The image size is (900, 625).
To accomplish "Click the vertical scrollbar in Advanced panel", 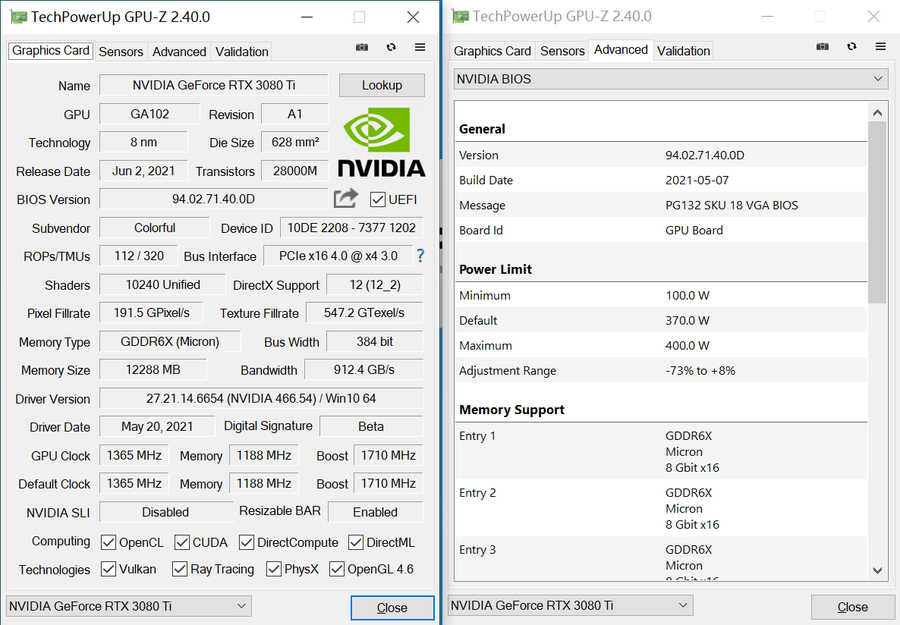I will [877, 212].
